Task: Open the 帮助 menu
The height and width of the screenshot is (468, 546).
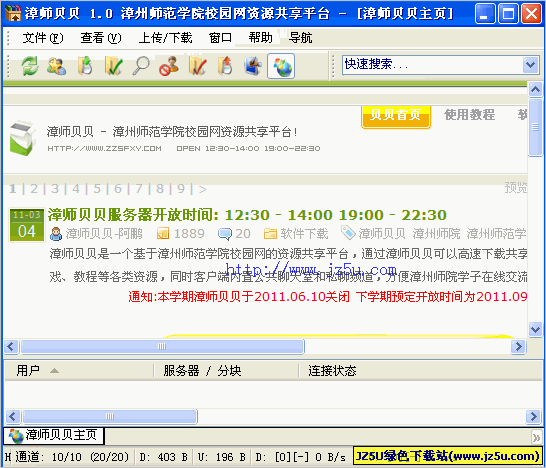Action: [260, 38]
